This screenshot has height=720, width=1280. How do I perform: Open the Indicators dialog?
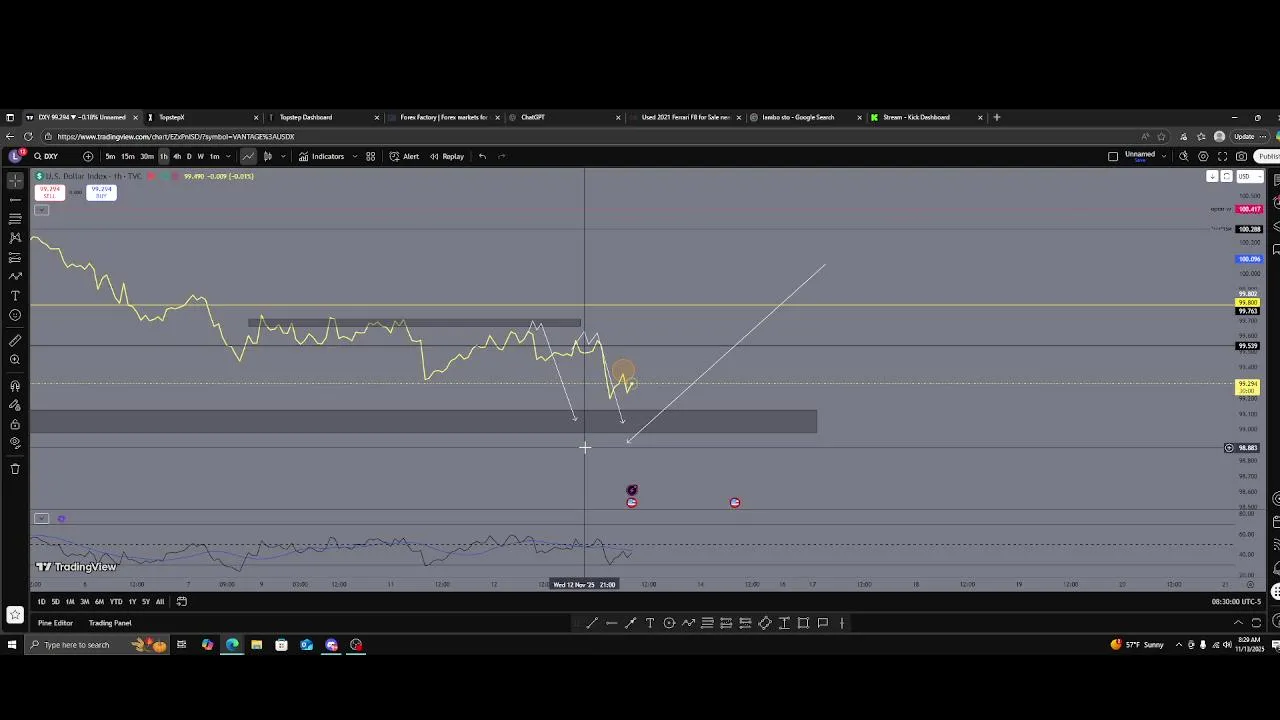pos(321,156)
